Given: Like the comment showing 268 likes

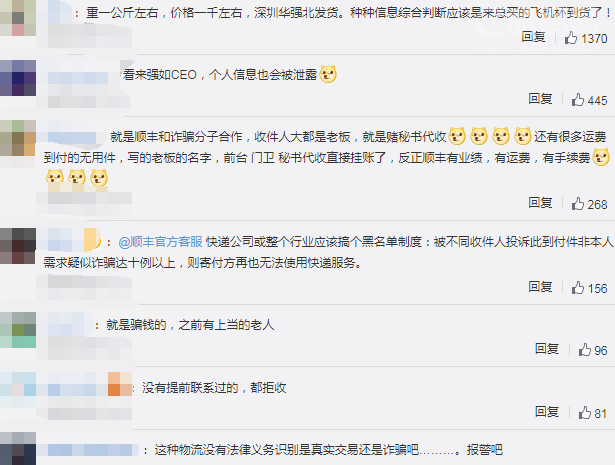Looking at the screenshot, I should (577, 203).
